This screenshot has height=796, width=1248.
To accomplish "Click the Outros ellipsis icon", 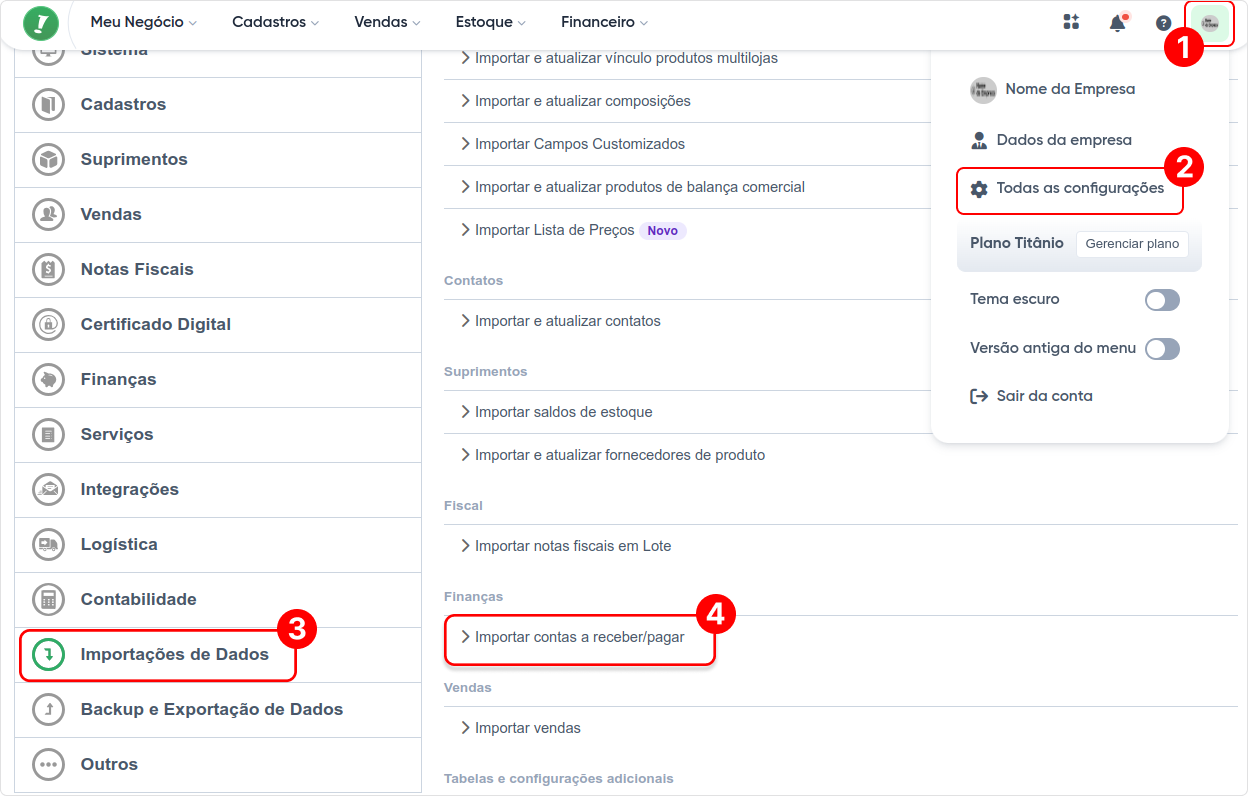I will [x=48, y=764].
